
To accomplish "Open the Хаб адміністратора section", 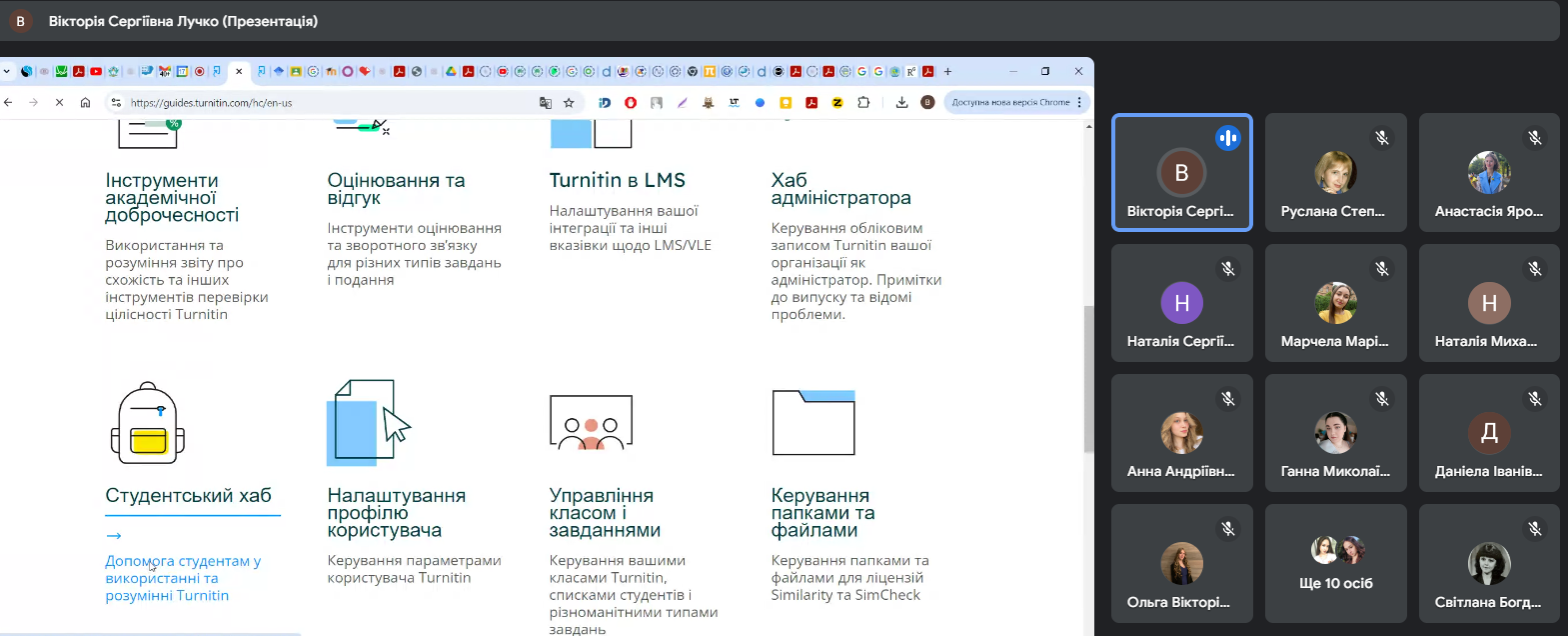I will pyautogui.click(x=840, y=189).
